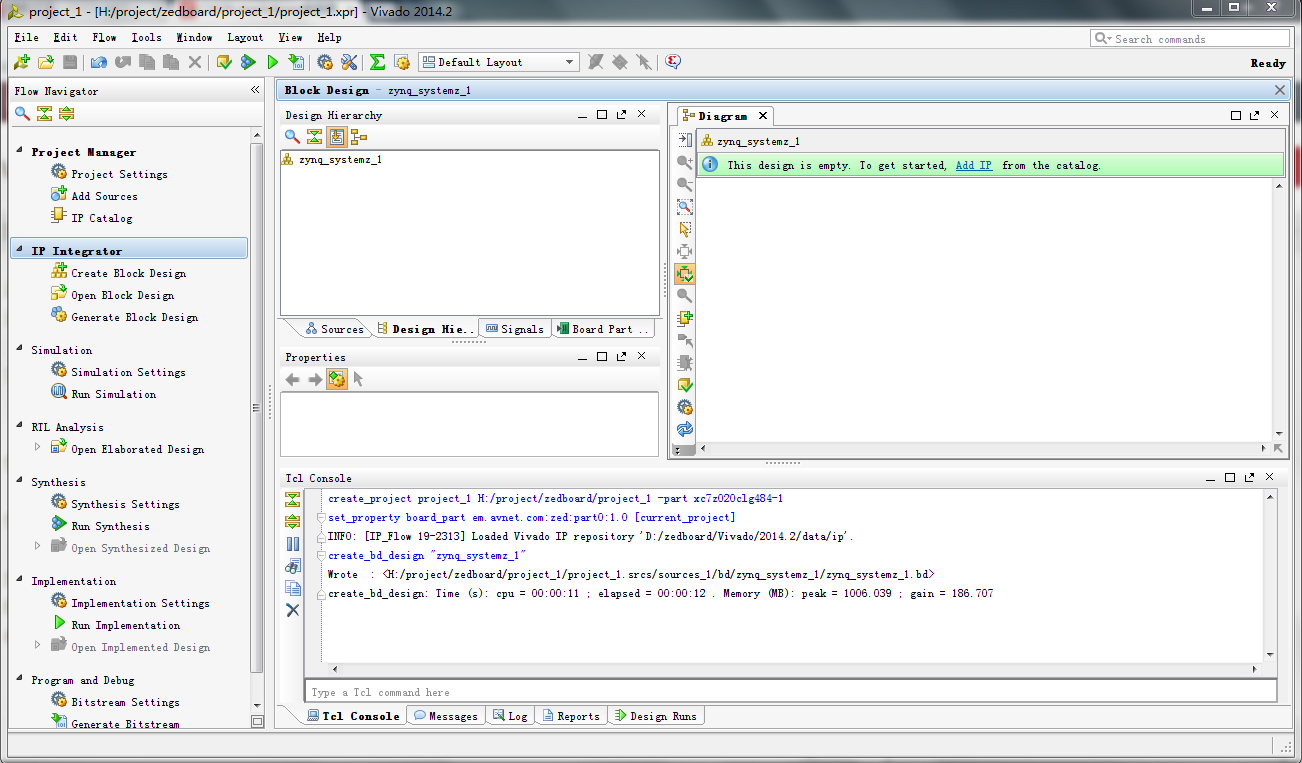Collapse the Project Manager section
1302x763 pixels.
point(20,151)
